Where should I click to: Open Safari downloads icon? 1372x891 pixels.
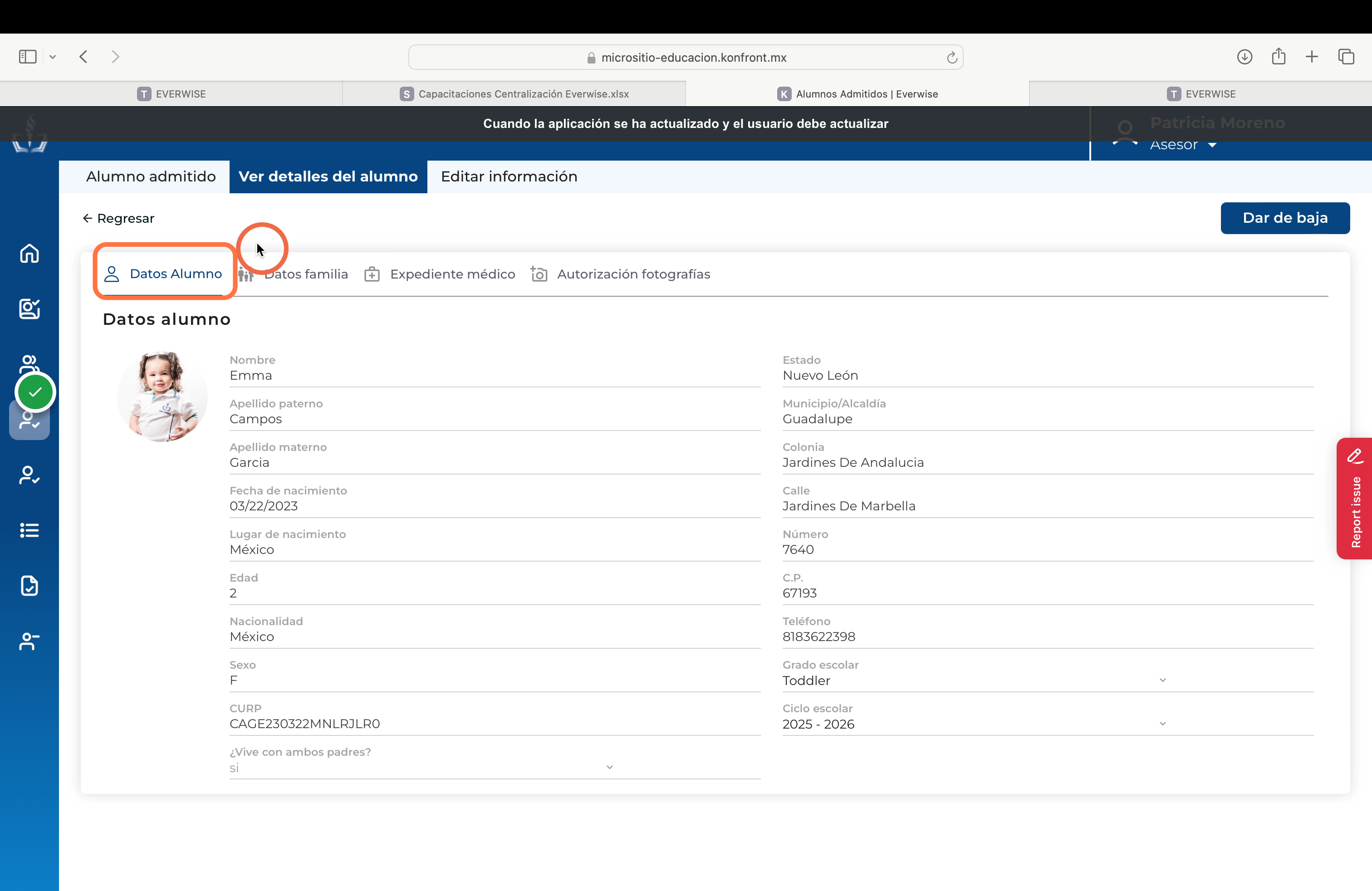coord(1245,56)
